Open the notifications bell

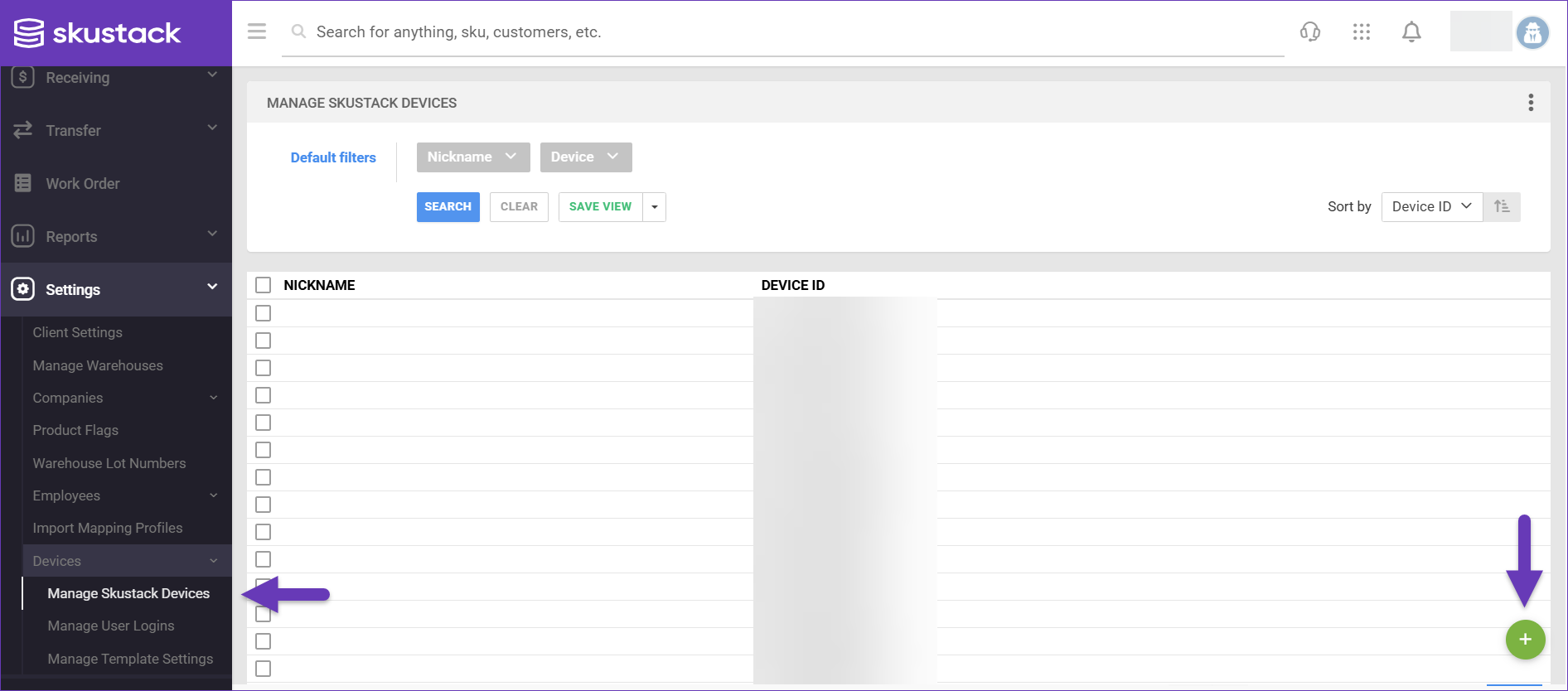(x=1411, y=31)
